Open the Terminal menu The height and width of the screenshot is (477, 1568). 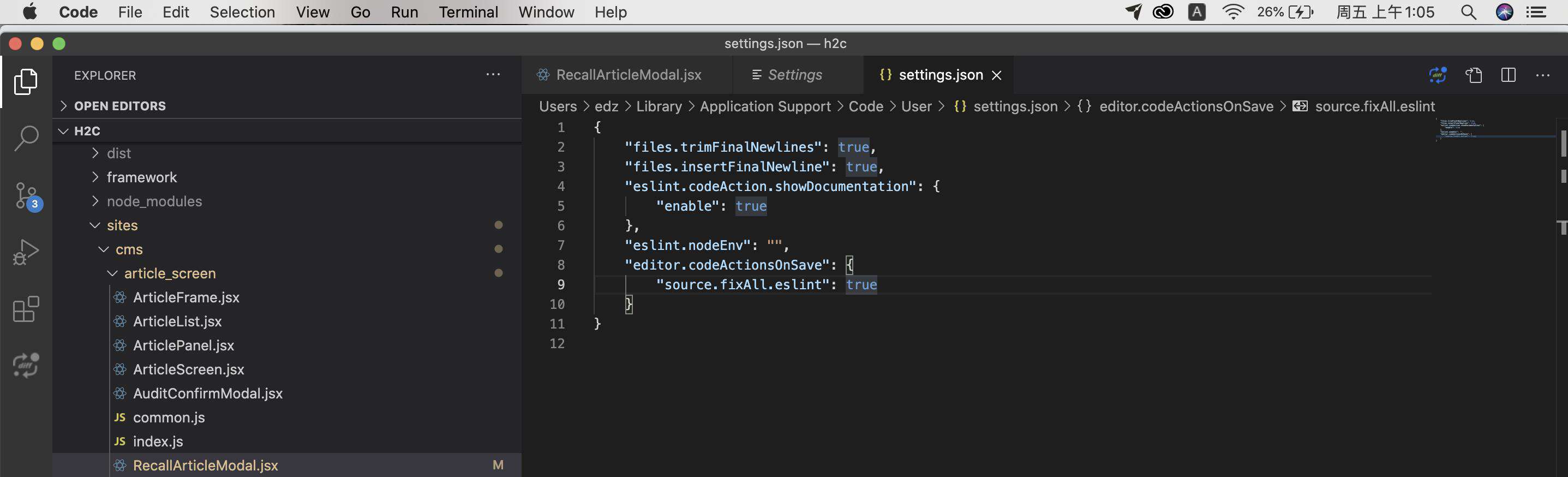click(x=468, y=11)
